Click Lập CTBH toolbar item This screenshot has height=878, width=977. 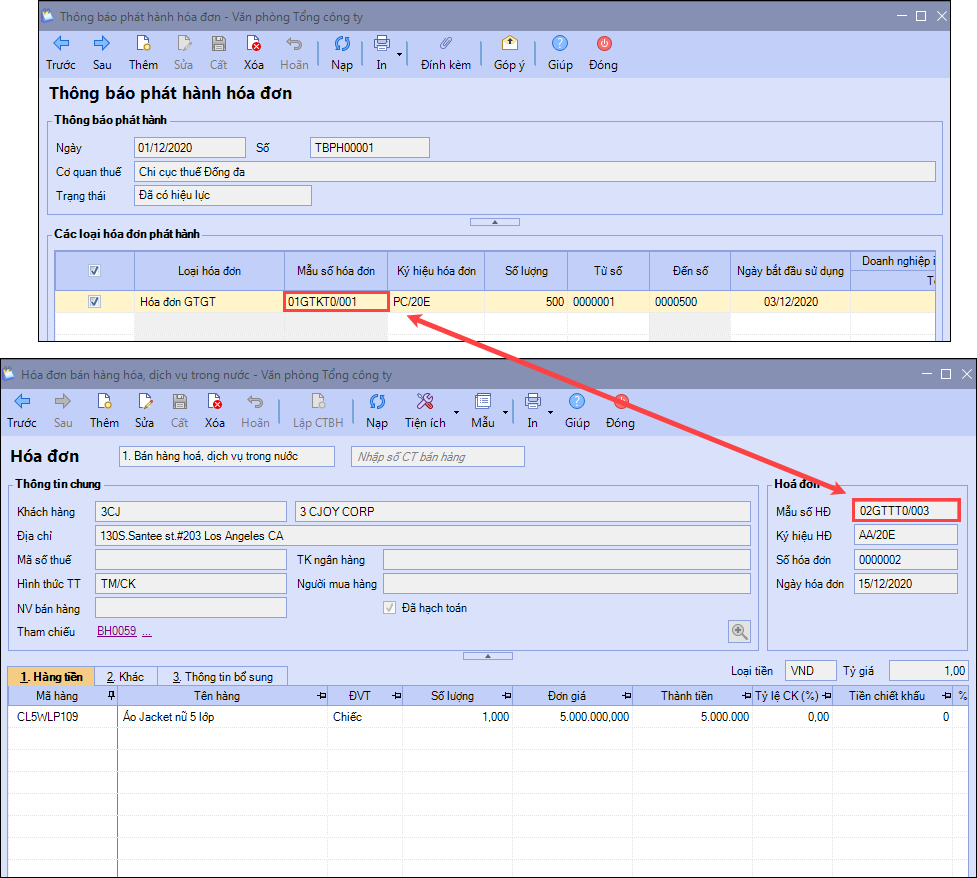tap(318, 411)
